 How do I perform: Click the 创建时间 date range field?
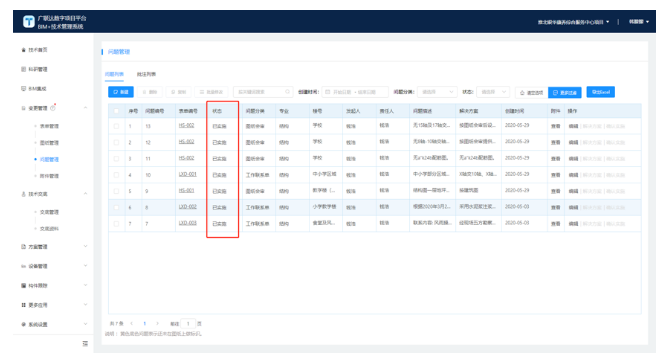pos(355,92)
